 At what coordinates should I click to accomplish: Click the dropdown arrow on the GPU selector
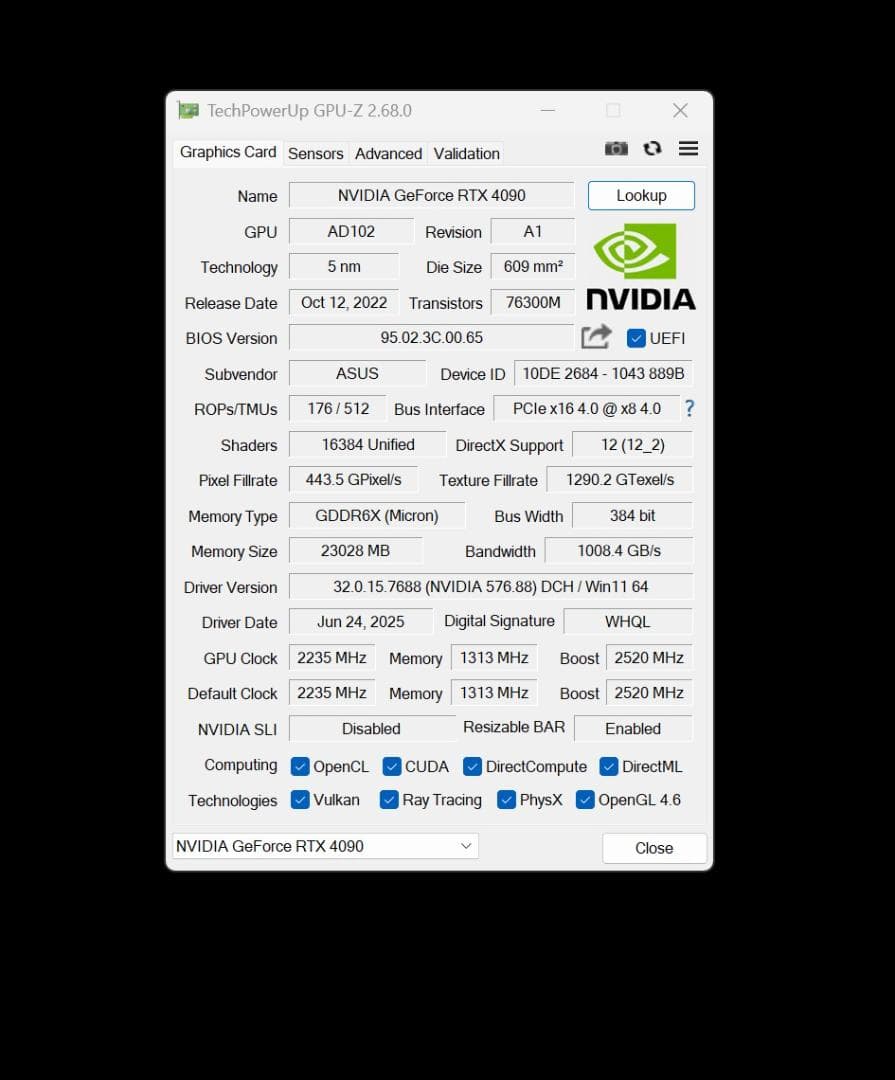465,846
